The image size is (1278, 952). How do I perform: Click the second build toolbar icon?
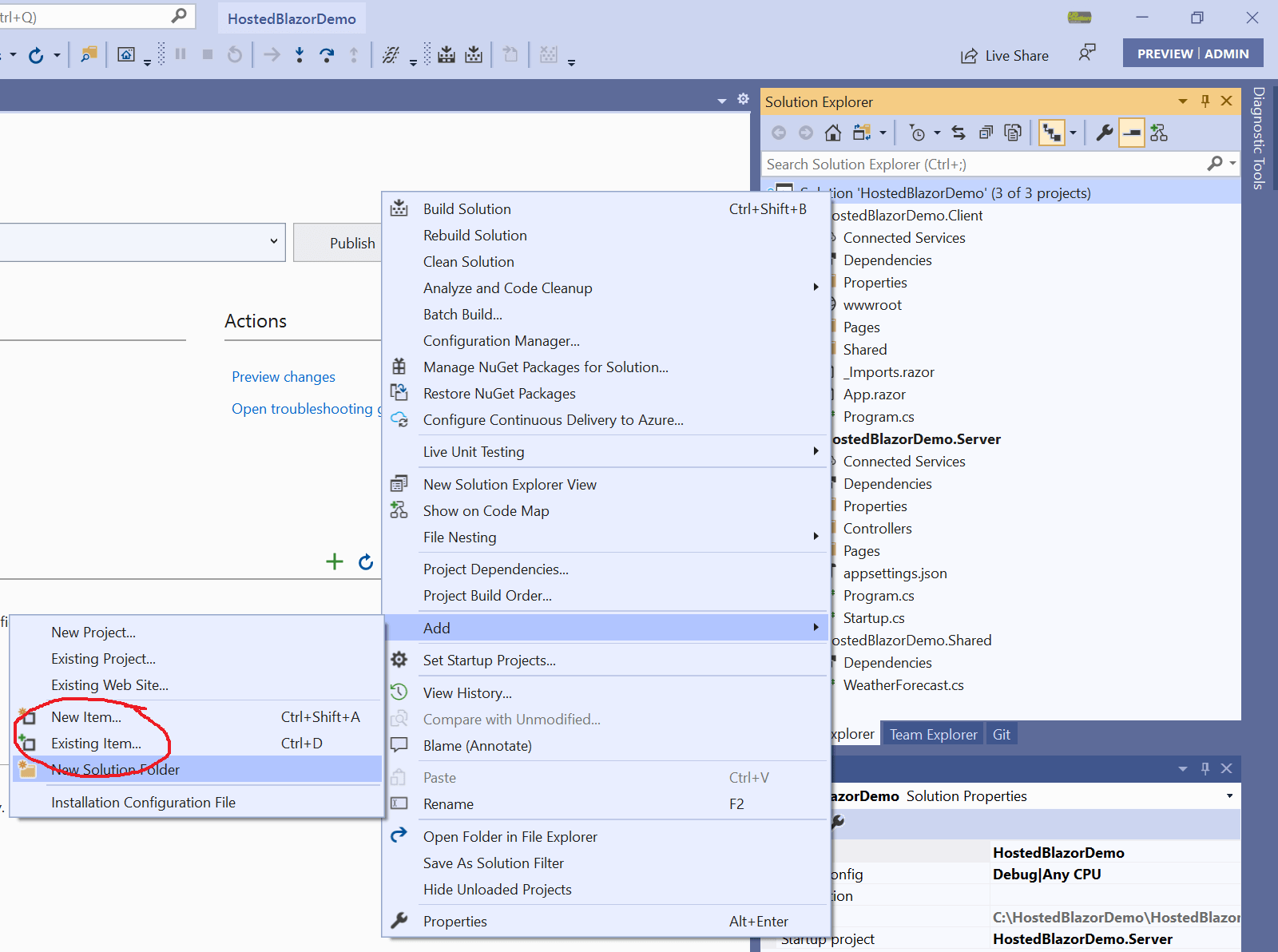474,54
